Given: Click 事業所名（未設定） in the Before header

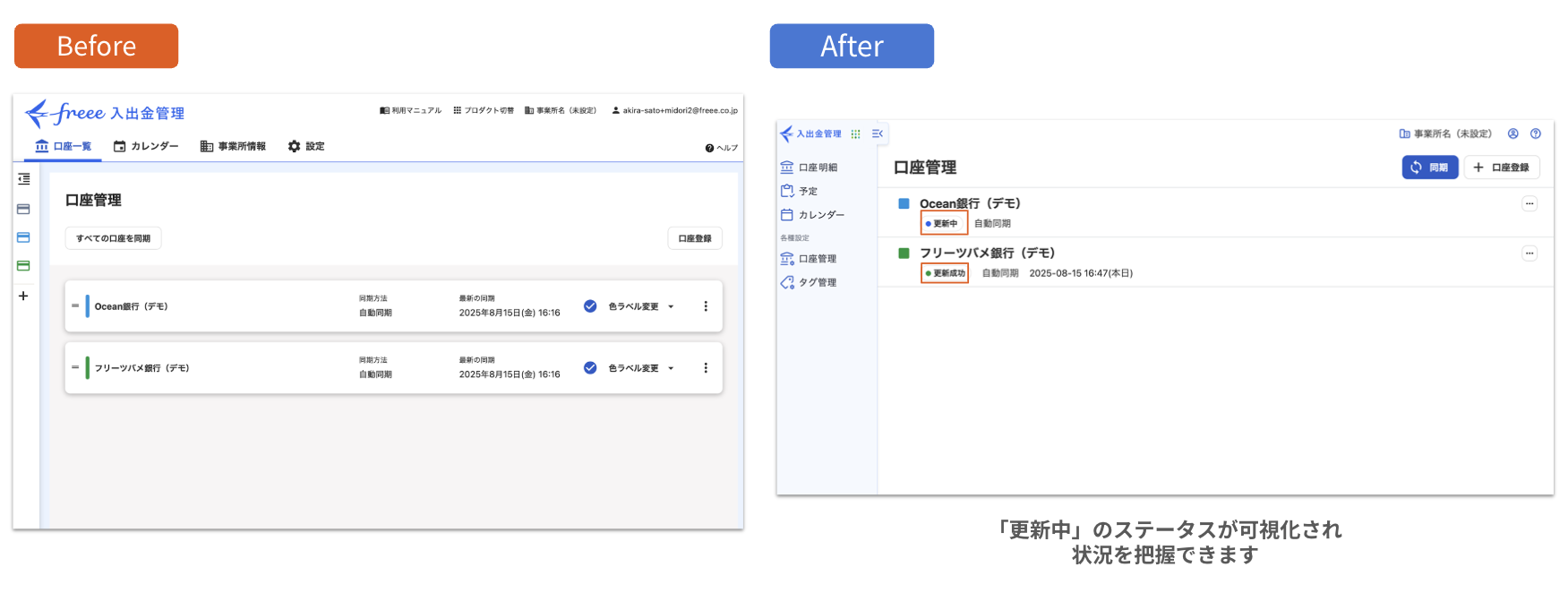Looking at the screenshot, I should (561, 110).
